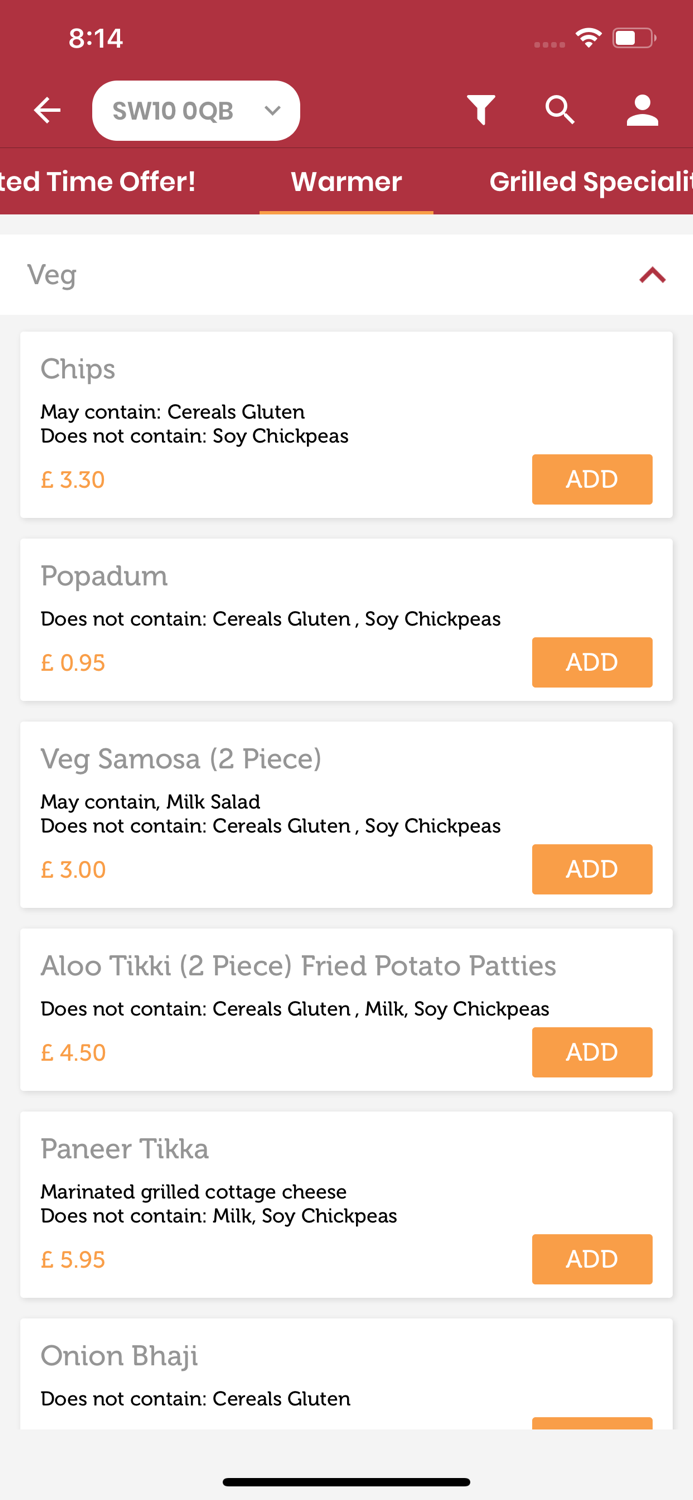Open the Grilled Specialities tab
The width and height of the screenshot is (693, 1500).
click(589, 182)
